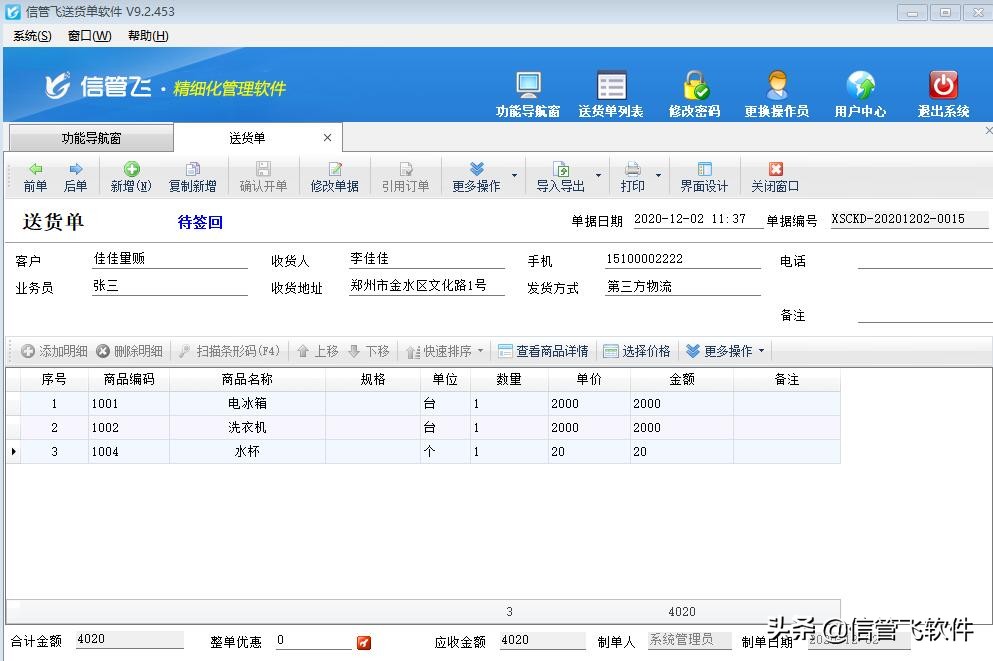Open the 送货单列表 delivery list icon
993x661 pixels.
[x=612, y=90]
